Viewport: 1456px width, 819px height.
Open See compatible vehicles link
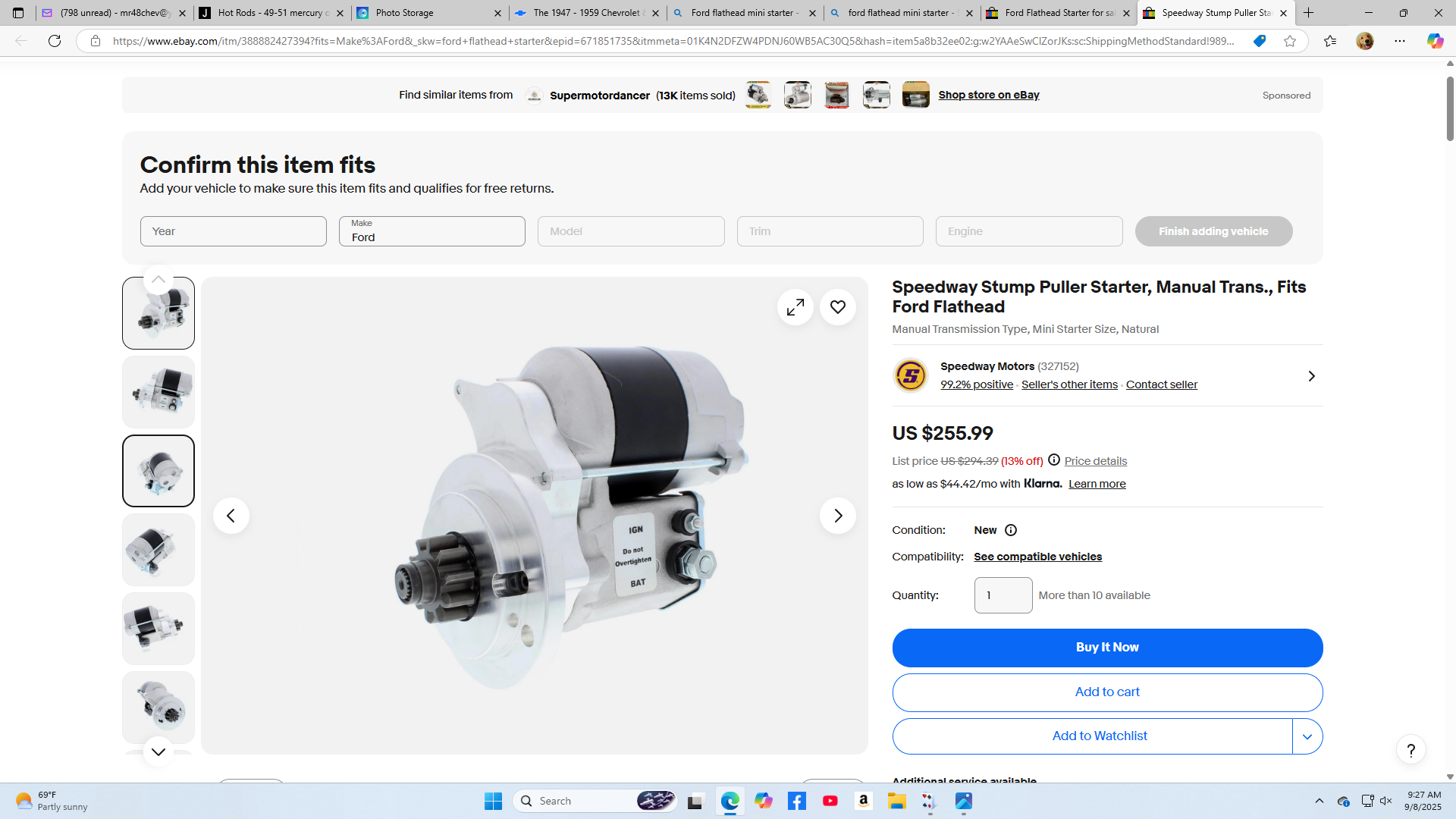(1037, 557)
